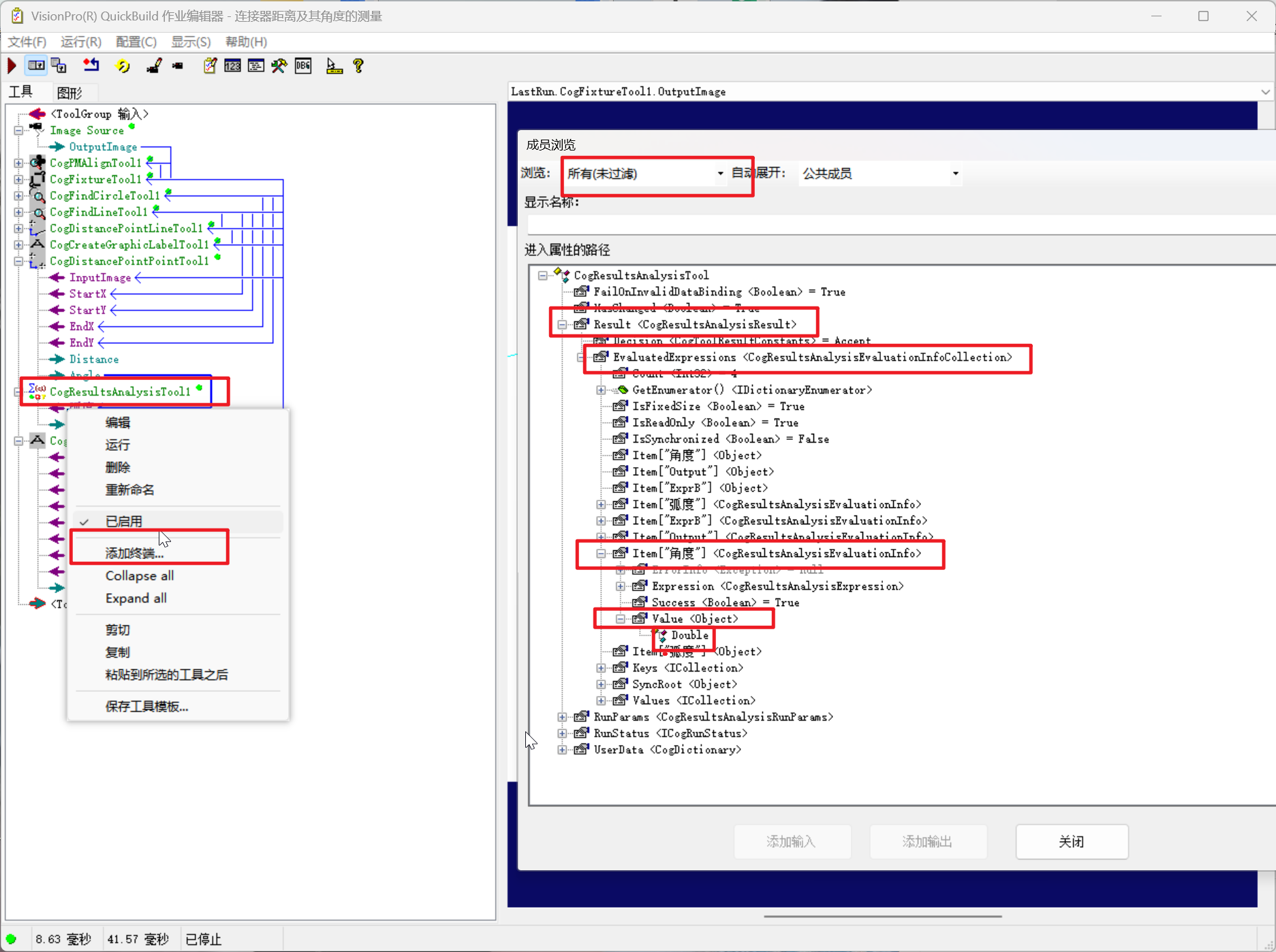Choose 保存工具模板... in the context menu

(x=178, y=706)
